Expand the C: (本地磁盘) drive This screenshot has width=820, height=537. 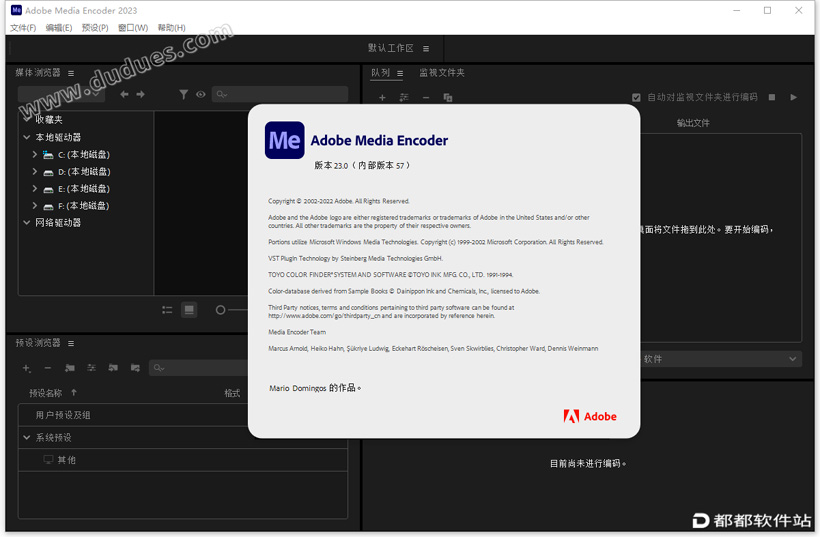[x=35, y=154]
